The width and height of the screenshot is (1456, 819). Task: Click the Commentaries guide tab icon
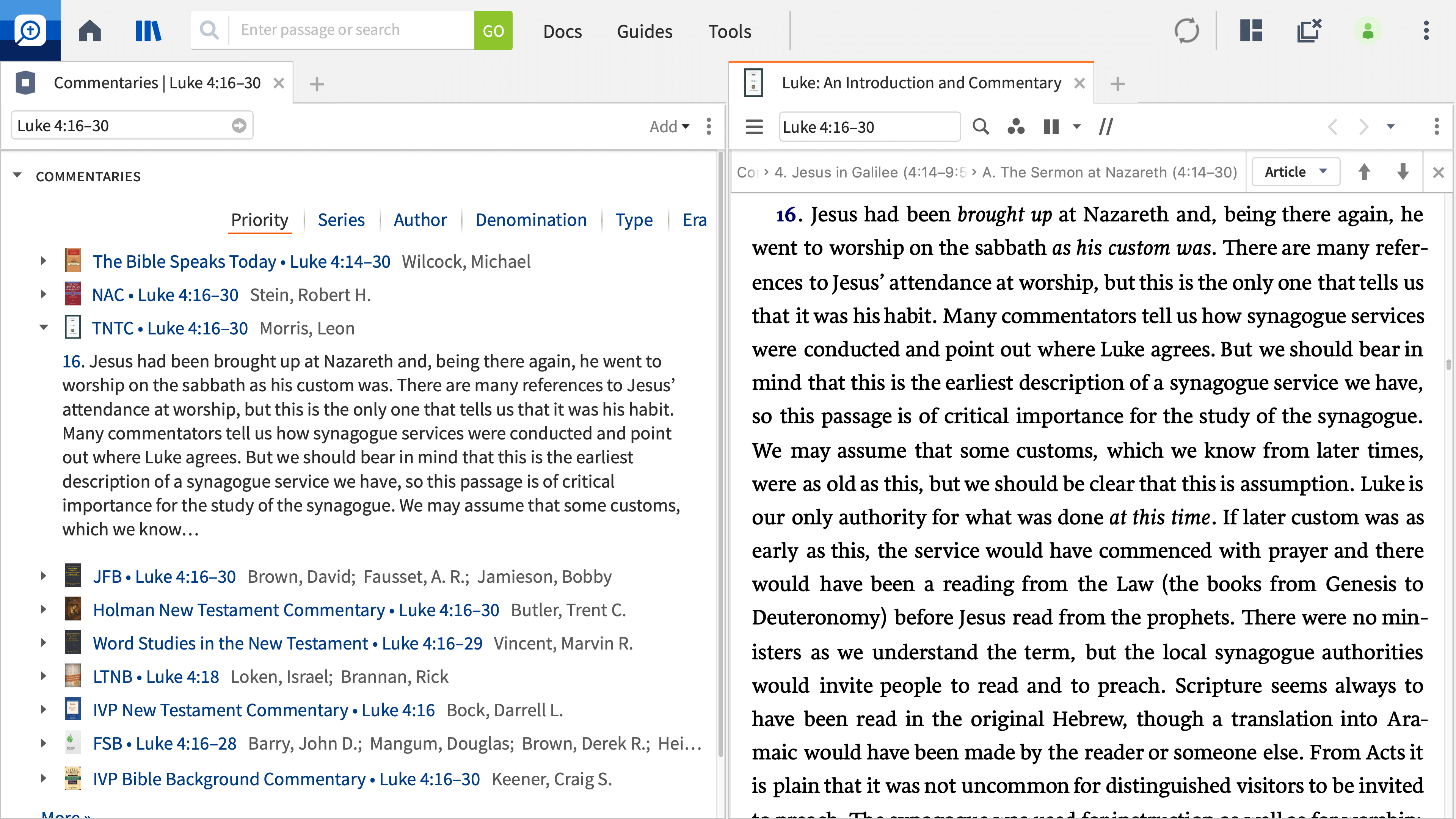[x=25, y=83]
